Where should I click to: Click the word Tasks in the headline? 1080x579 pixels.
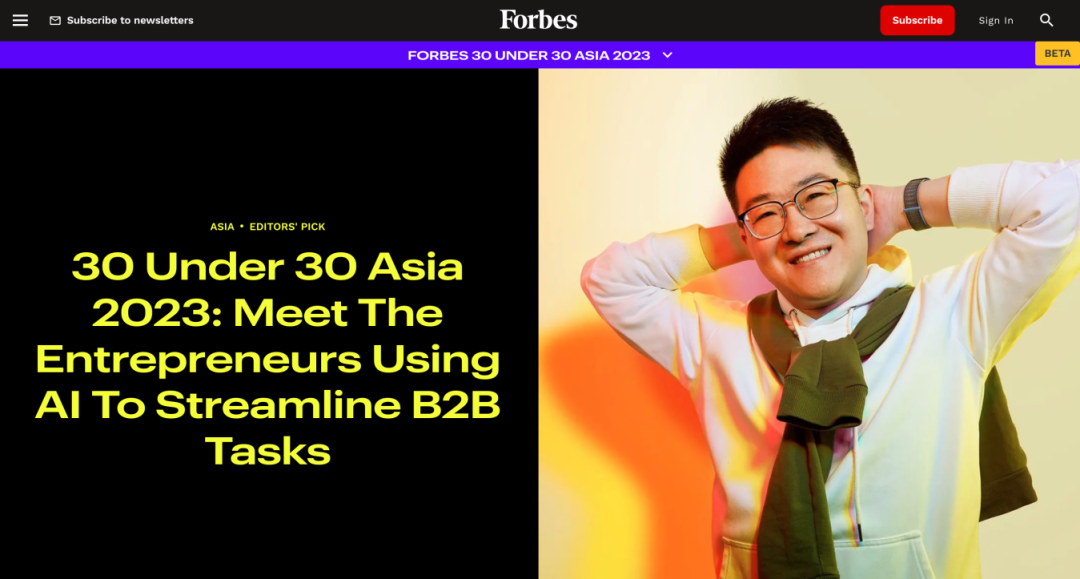[268, 452]
